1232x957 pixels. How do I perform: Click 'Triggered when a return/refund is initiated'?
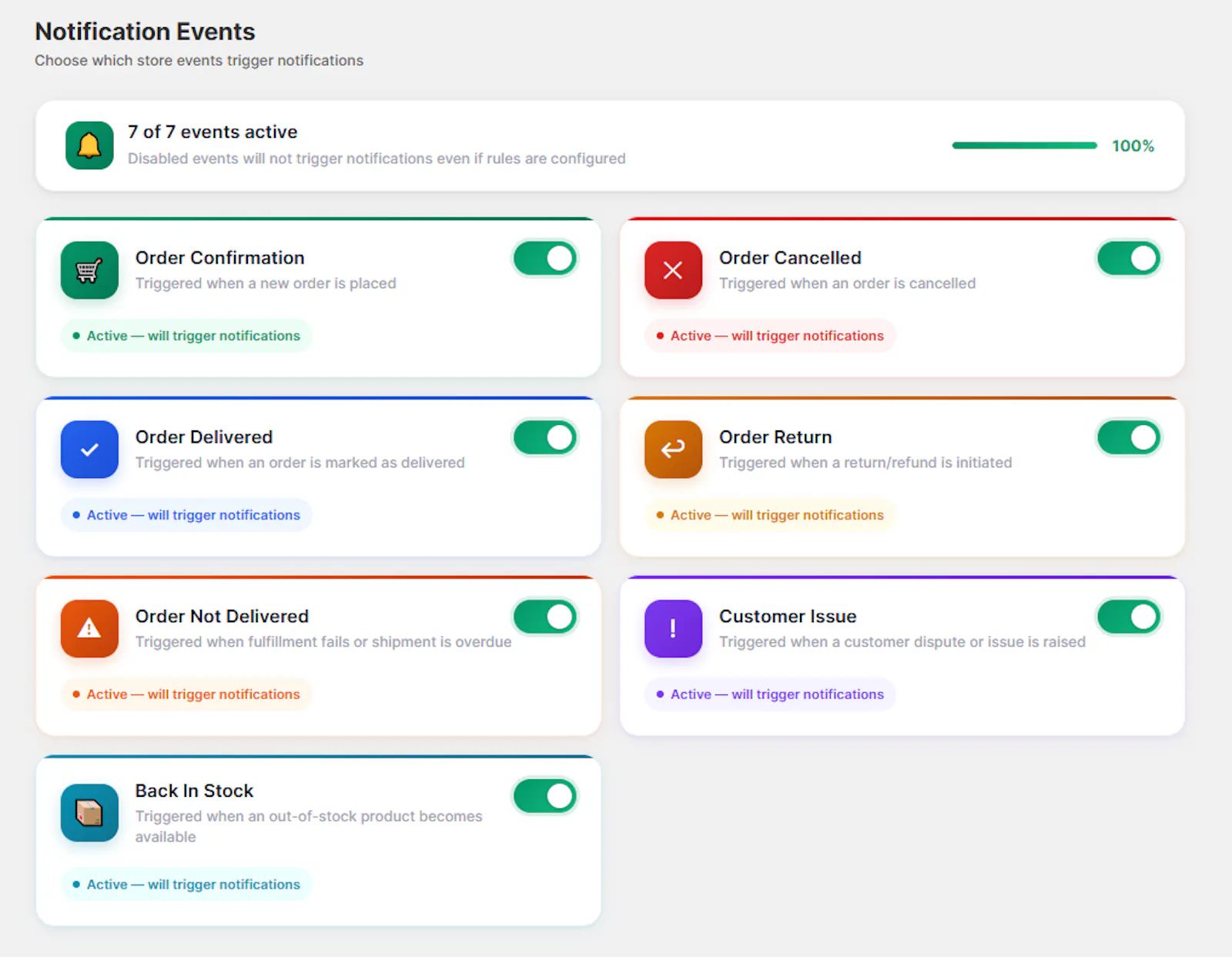pos(865,463)
